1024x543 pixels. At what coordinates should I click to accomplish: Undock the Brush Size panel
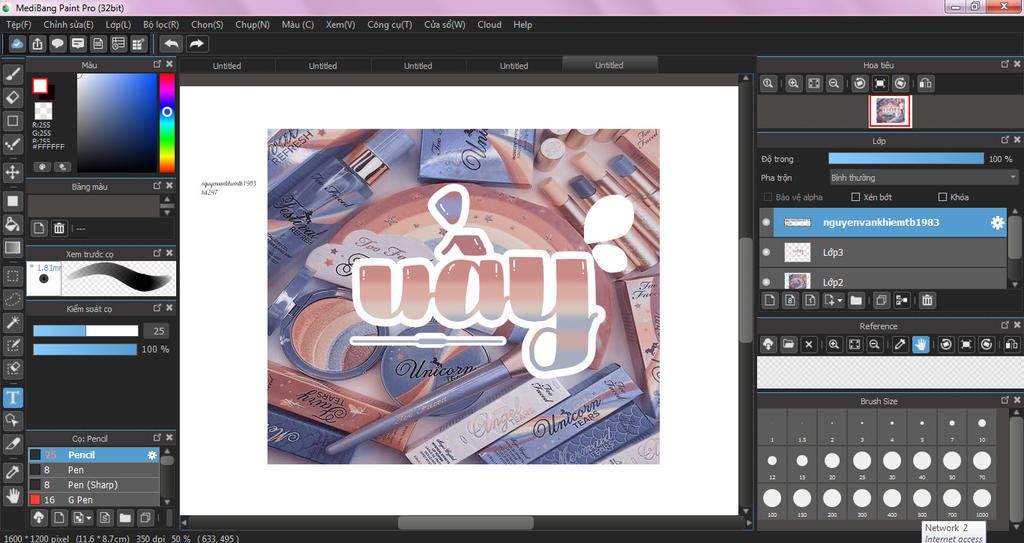1005,400
